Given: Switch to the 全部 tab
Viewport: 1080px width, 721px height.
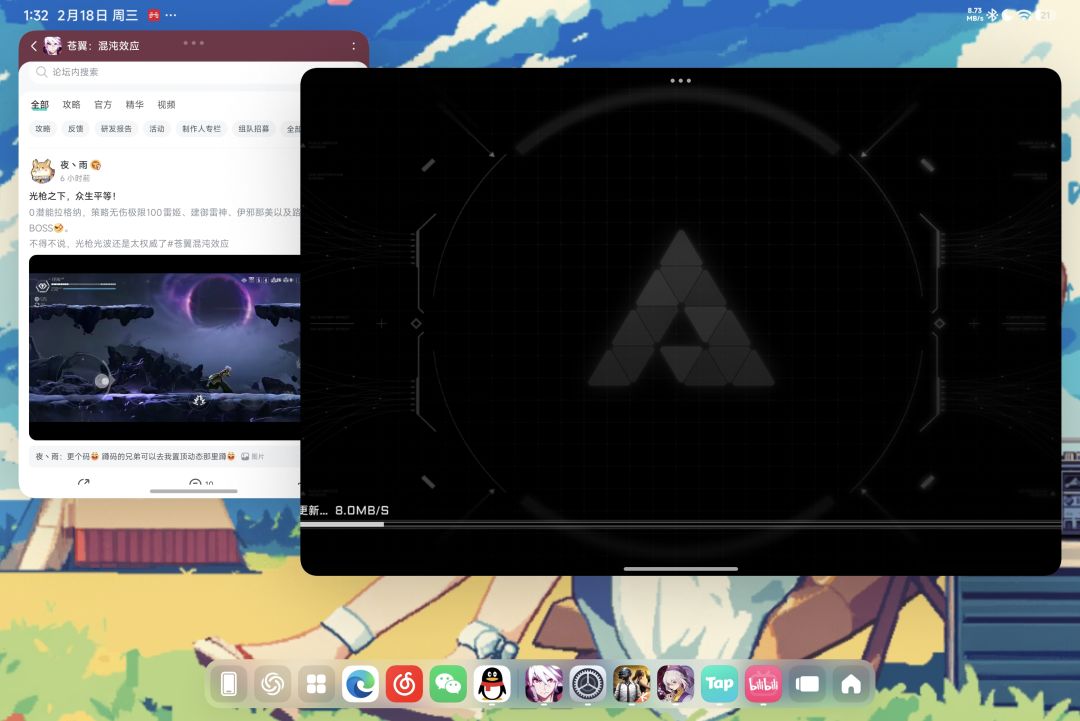Looking at the screenshot, I should pyautogui.click(x=40, y=105).
